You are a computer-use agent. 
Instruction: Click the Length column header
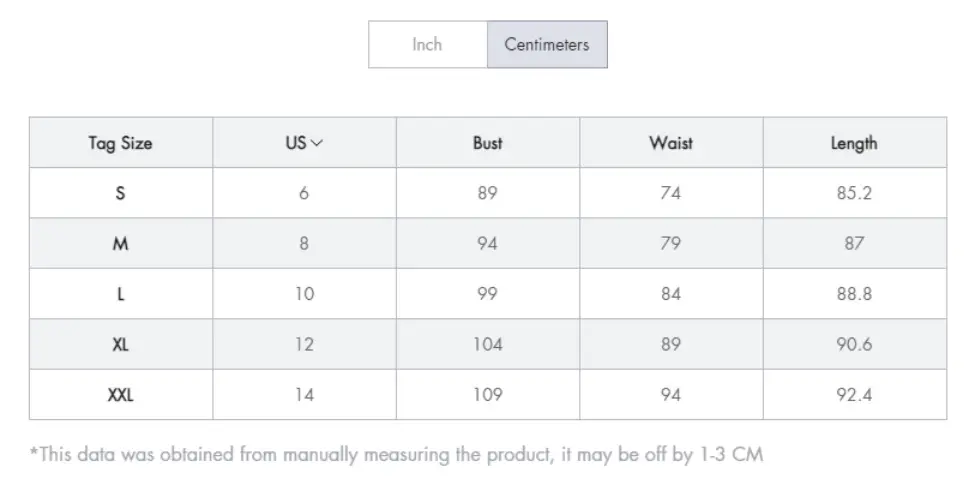855,143
